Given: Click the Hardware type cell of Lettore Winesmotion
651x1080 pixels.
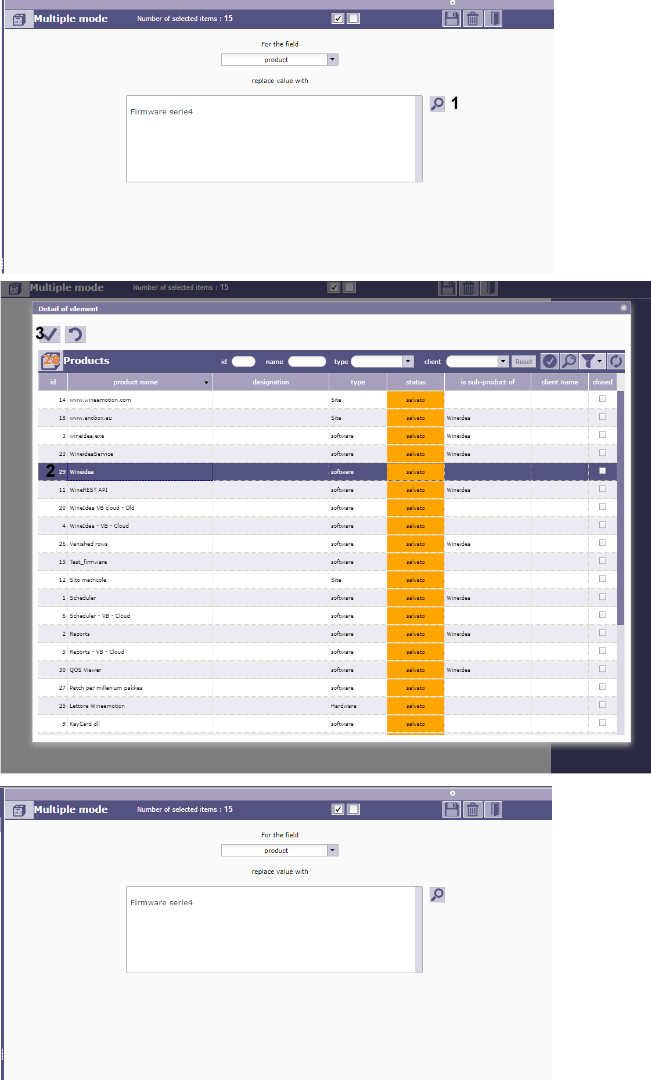Looking at the screenshot, I should (x=358, y=706).
